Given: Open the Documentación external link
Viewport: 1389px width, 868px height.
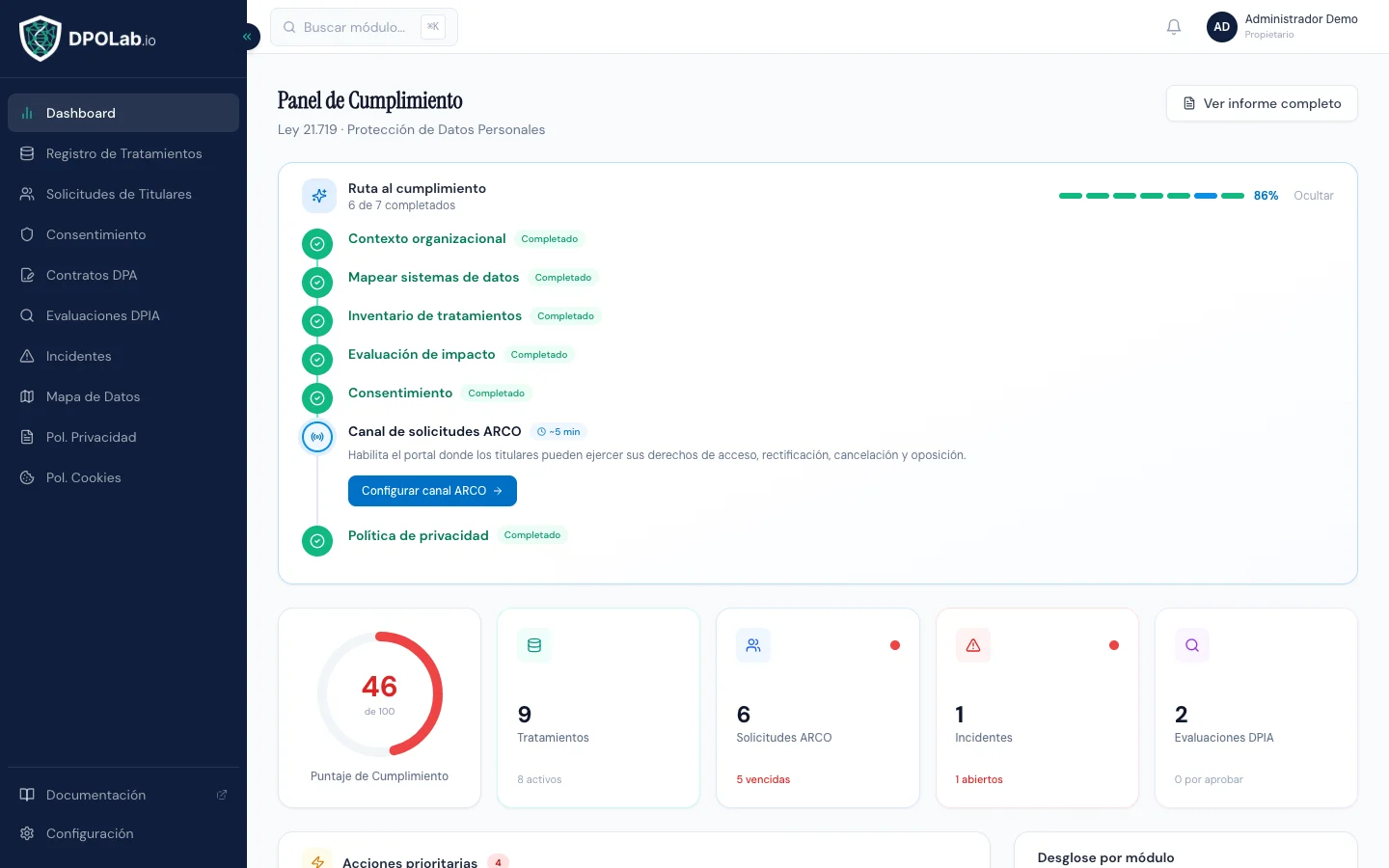Looking at the screenshot, I should [123, 795].
